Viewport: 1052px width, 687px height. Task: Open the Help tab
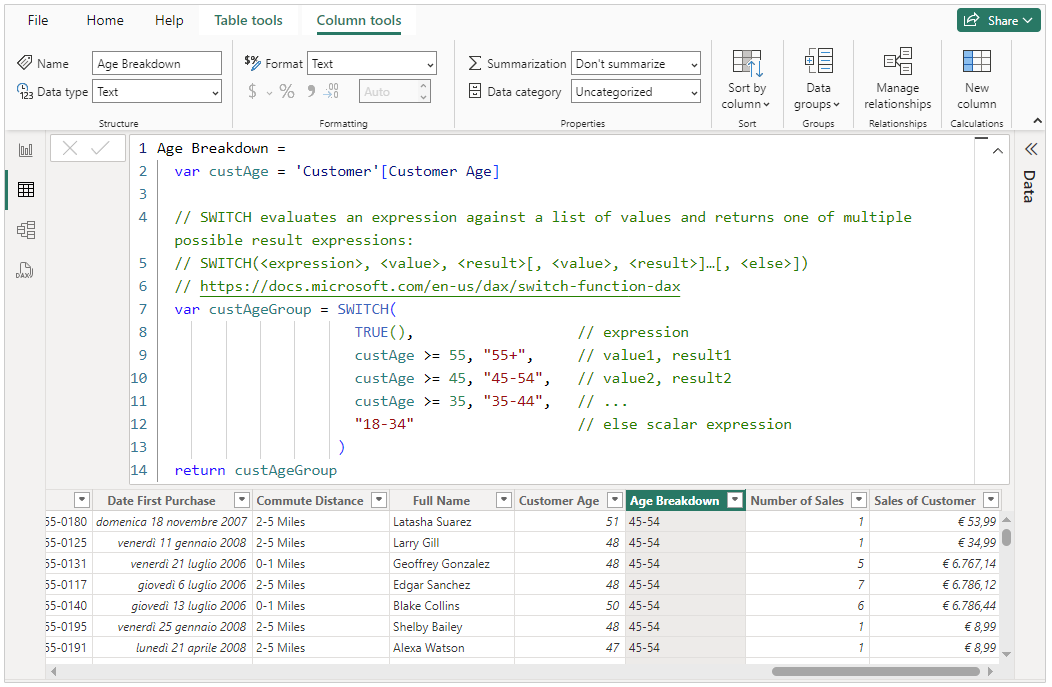pos(169,20)
